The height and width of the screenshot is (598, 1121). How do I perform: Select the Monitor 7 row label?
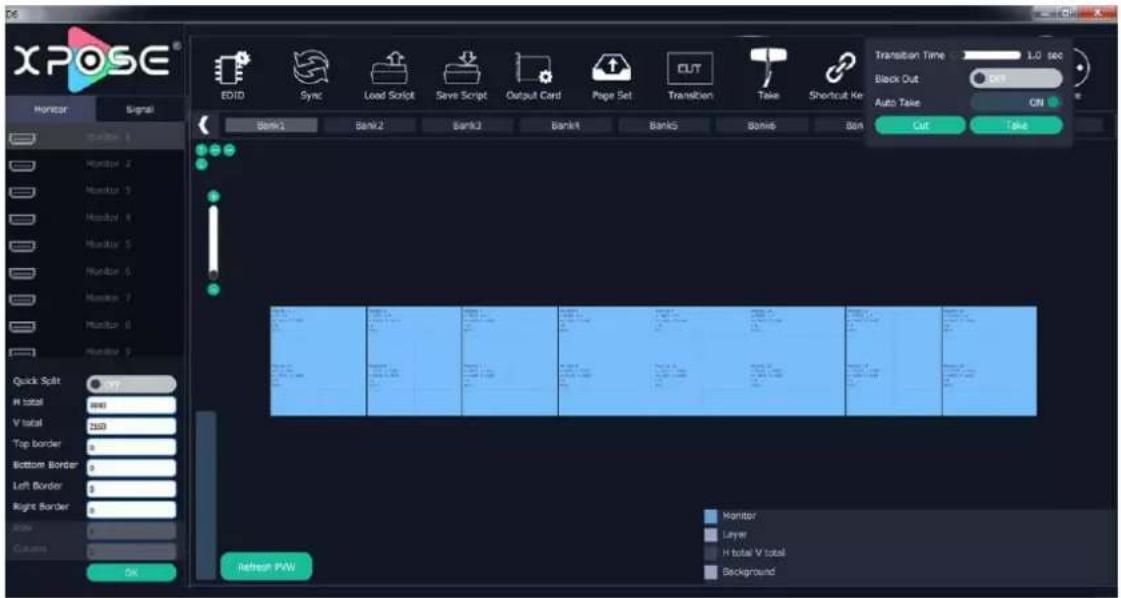[x=109, y=298]
